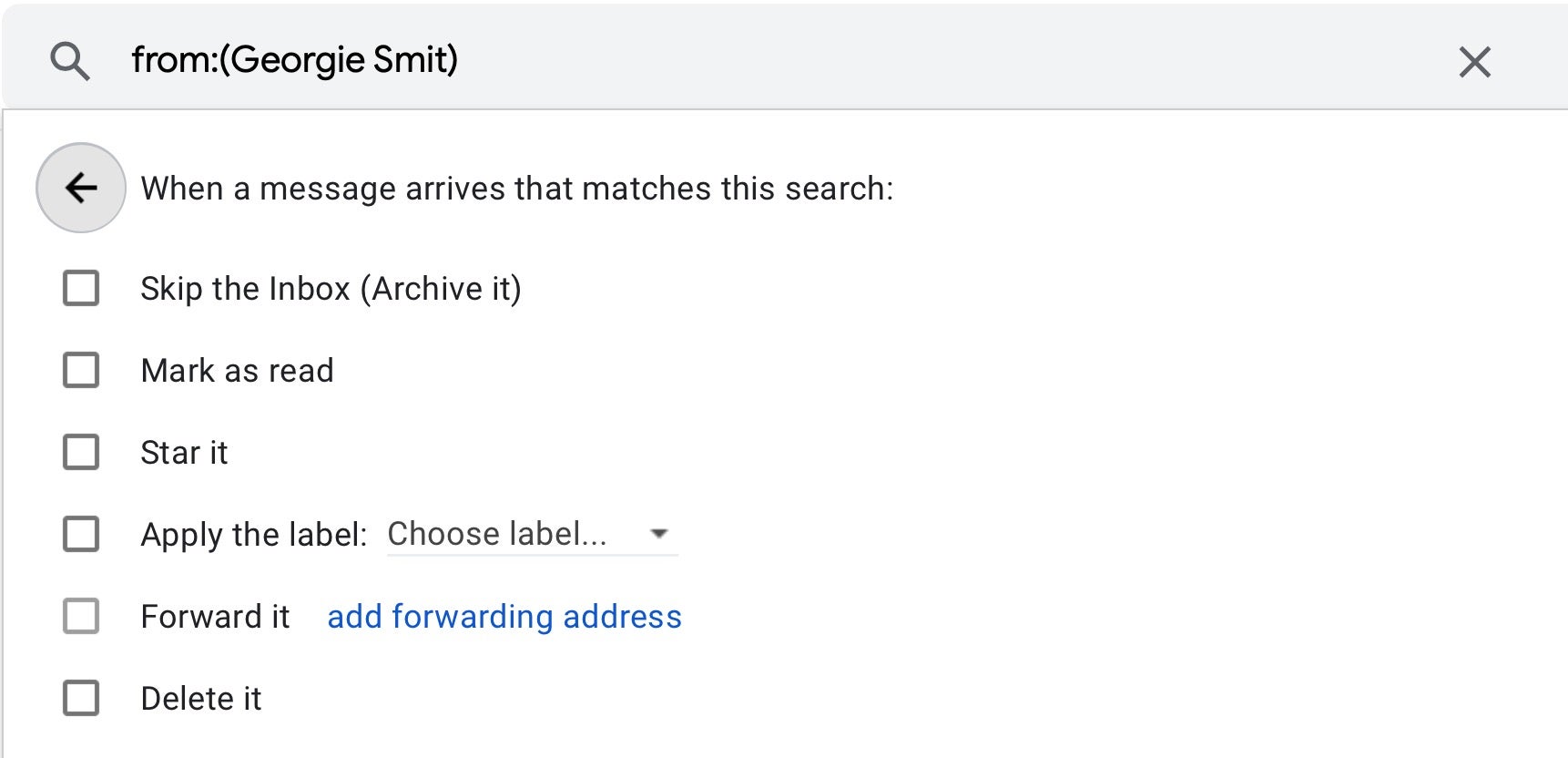Check the box next to Star it

(x=81, y=452)
